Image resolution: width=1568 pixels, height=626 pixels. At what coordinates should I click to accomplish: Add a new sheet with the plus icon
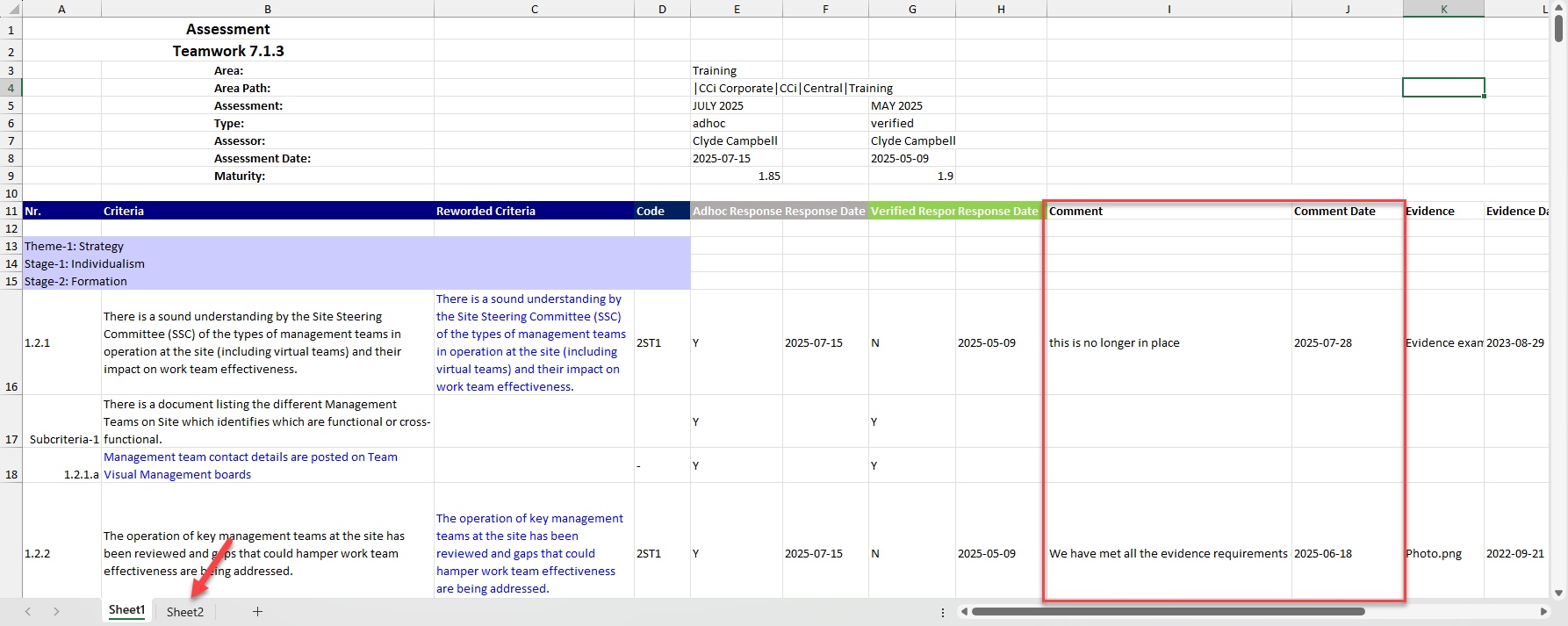pos(257,611)
